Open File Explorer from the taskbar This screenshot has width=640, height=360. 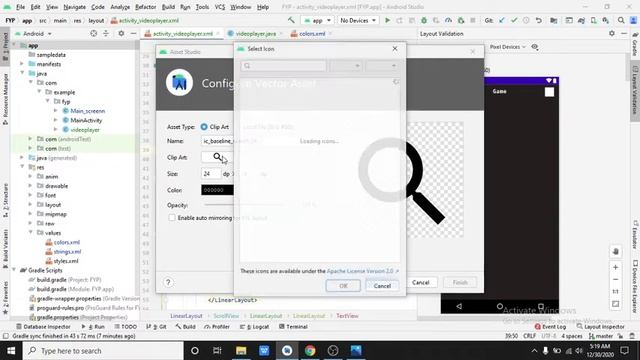coord(241,351)
